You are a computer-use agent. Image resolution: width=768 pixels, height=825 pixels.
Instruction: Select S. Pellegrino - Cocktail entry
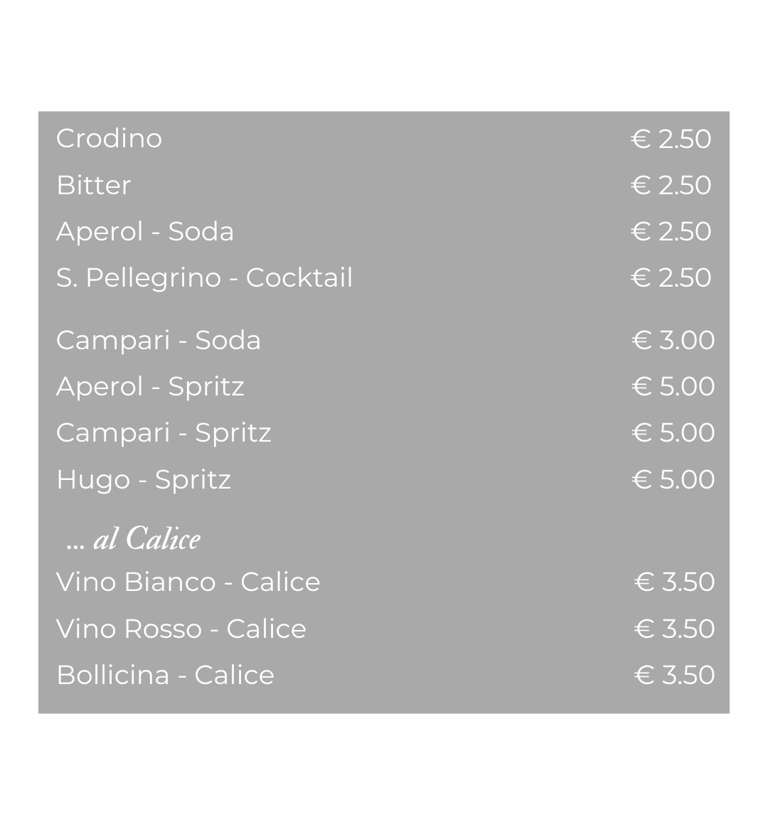coord(204,278)
